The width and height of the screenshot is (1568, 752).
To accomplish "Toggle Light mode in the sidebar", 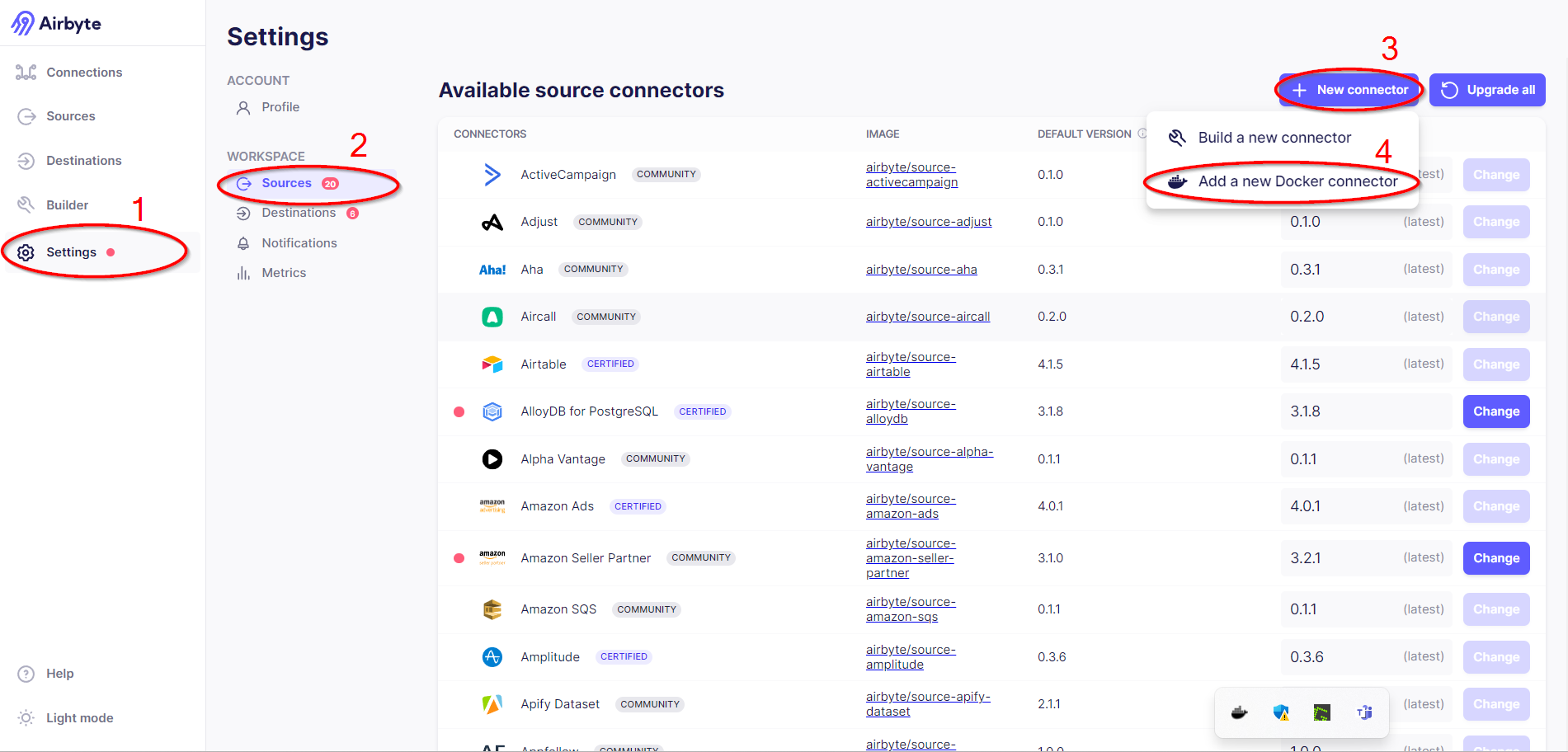I will coord(79,718).
